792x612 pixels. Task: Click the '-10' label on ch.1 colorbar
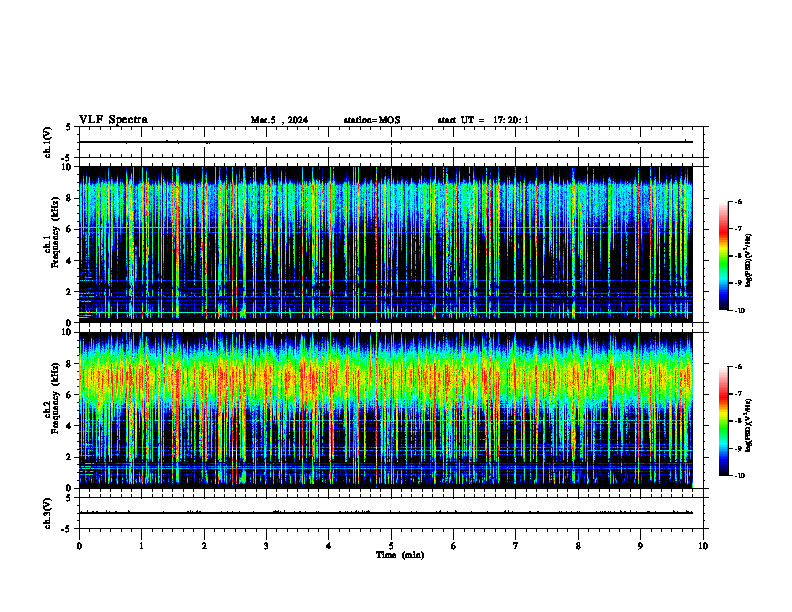coord(739,311)
